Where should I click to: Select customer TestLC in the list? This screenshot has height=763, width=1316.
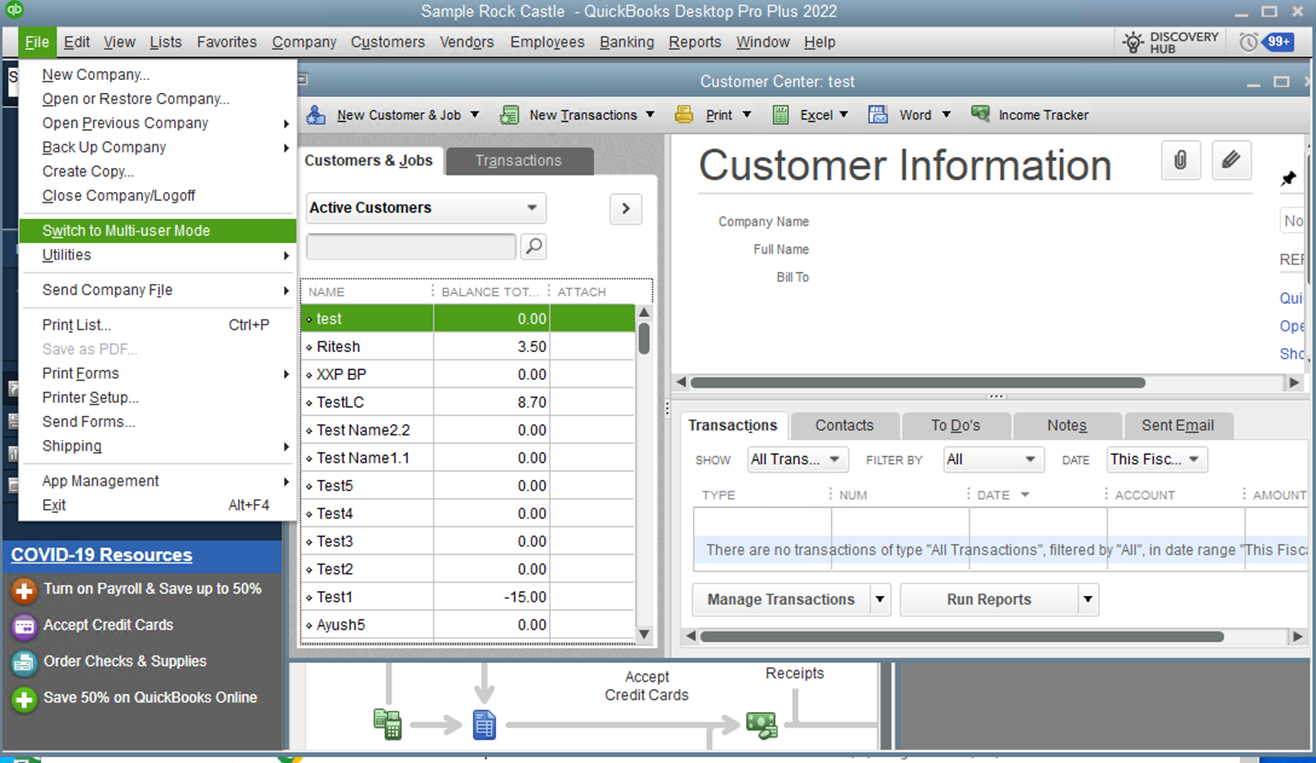[468, 402]
